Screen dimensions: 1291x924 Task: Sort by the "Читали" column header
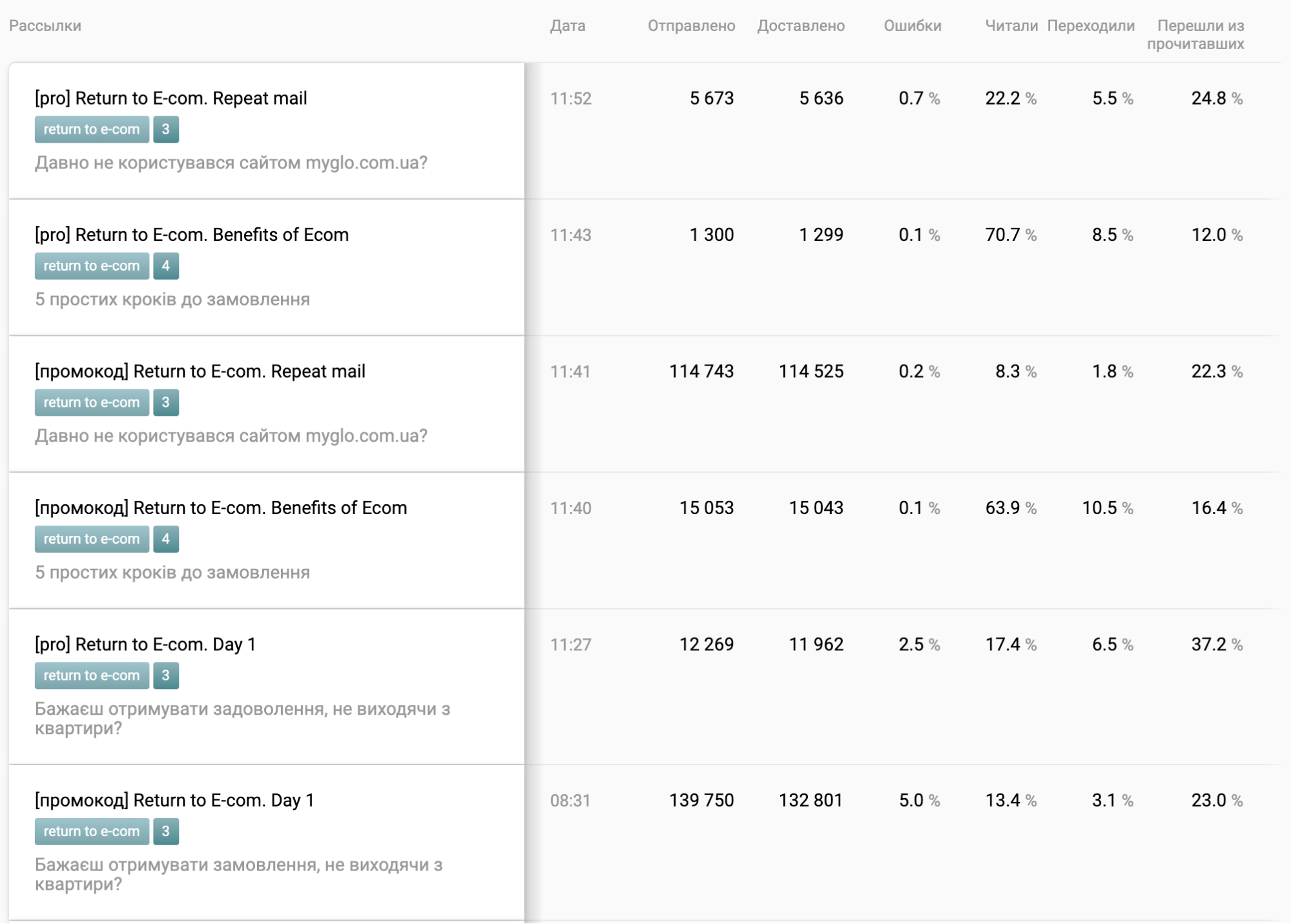click(1011, 26)
